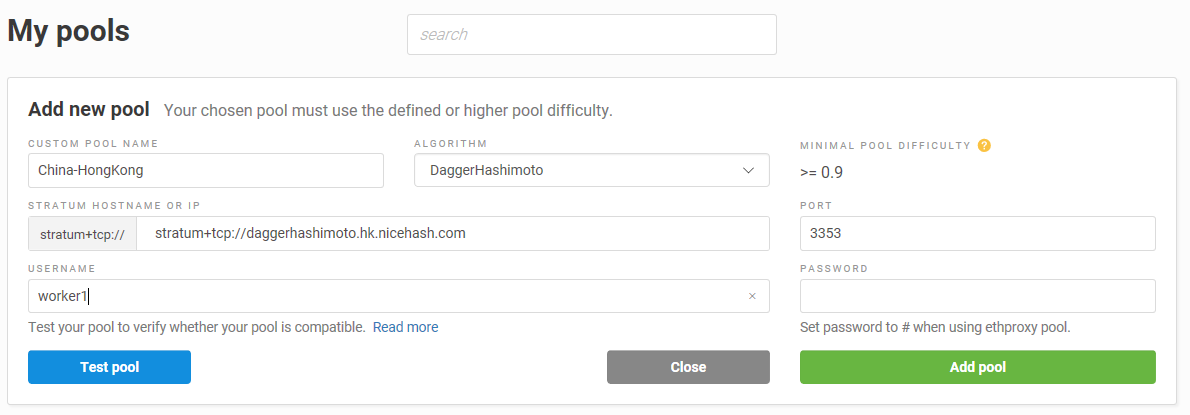Hit the green Add pool button
The image size is (1190, 415).
(977, 367)
